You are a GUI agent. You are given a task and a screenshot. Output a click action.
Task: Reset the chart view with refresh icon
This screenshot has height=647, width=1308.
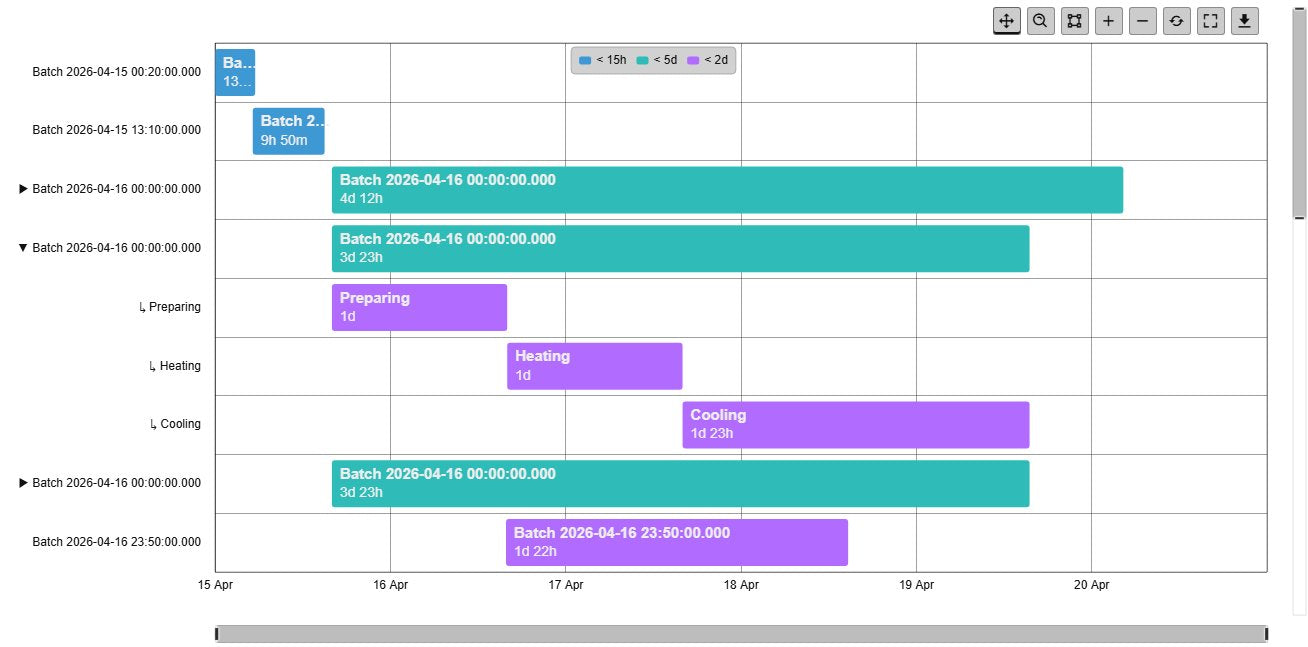(1177, 21)
